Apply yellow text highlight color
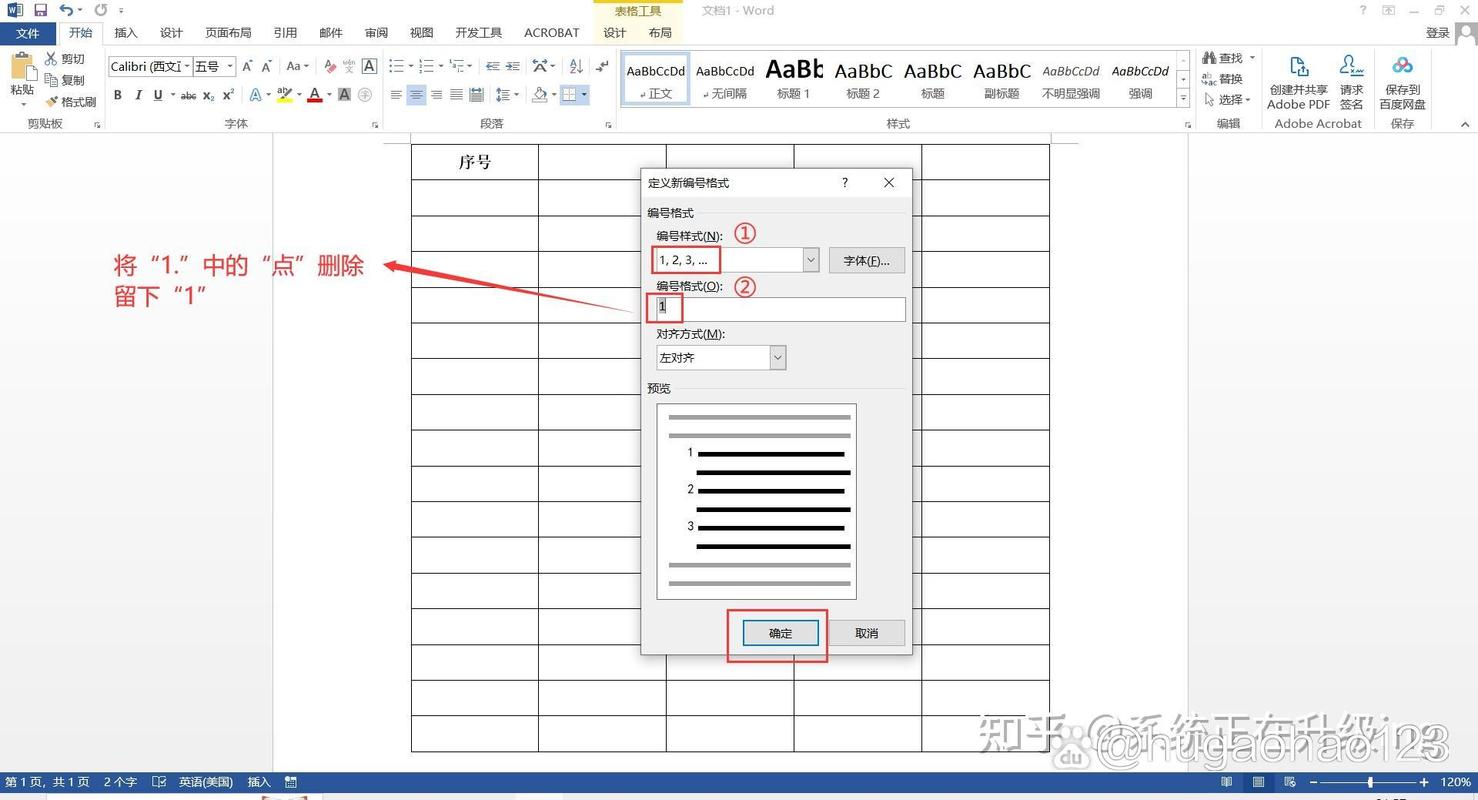This screenshot has width=1478, height=800. [284, 95]
